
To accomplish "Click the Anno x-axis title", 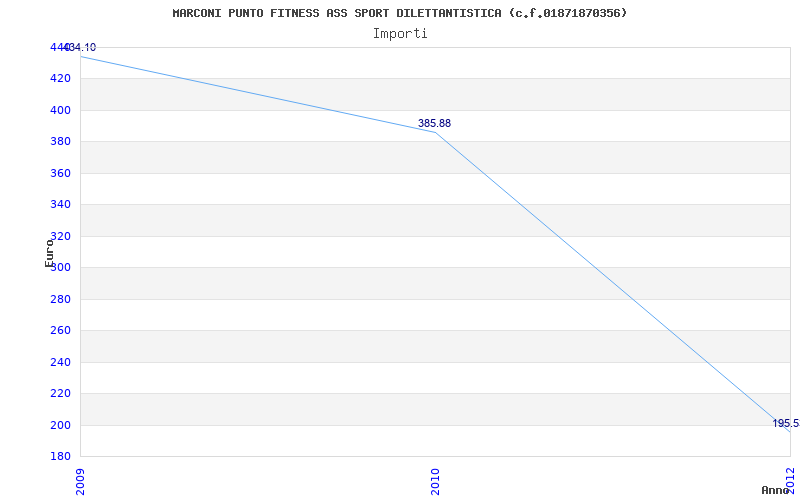I will point(775,490).
